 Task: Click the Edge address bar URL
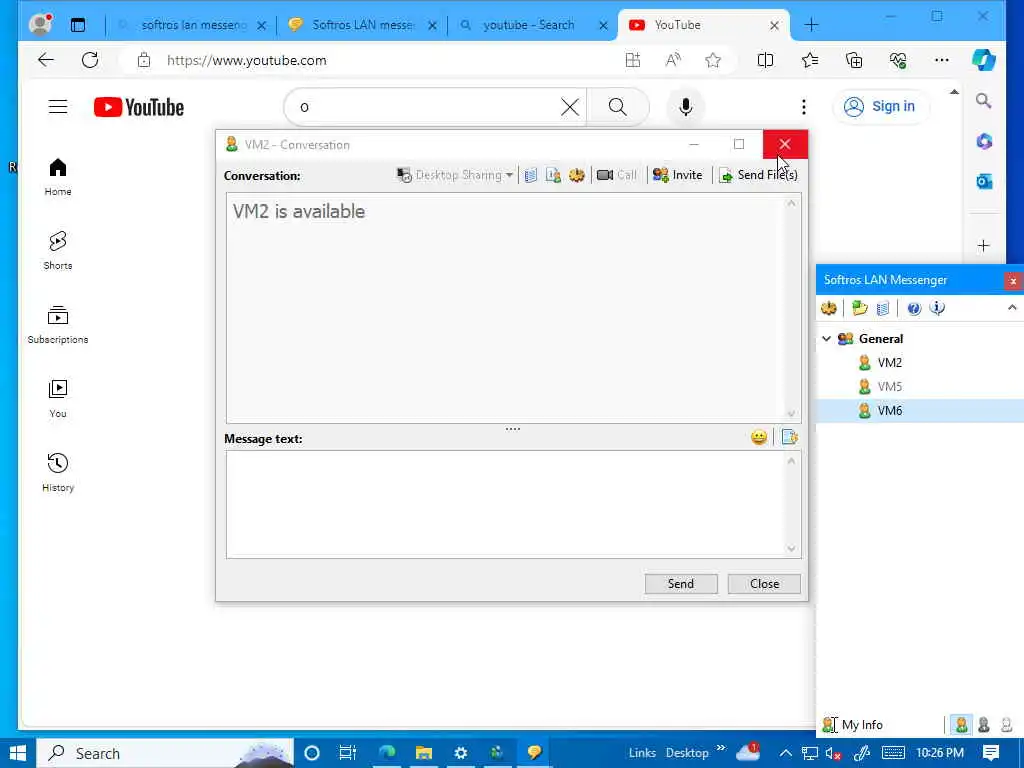pos(247,60)
